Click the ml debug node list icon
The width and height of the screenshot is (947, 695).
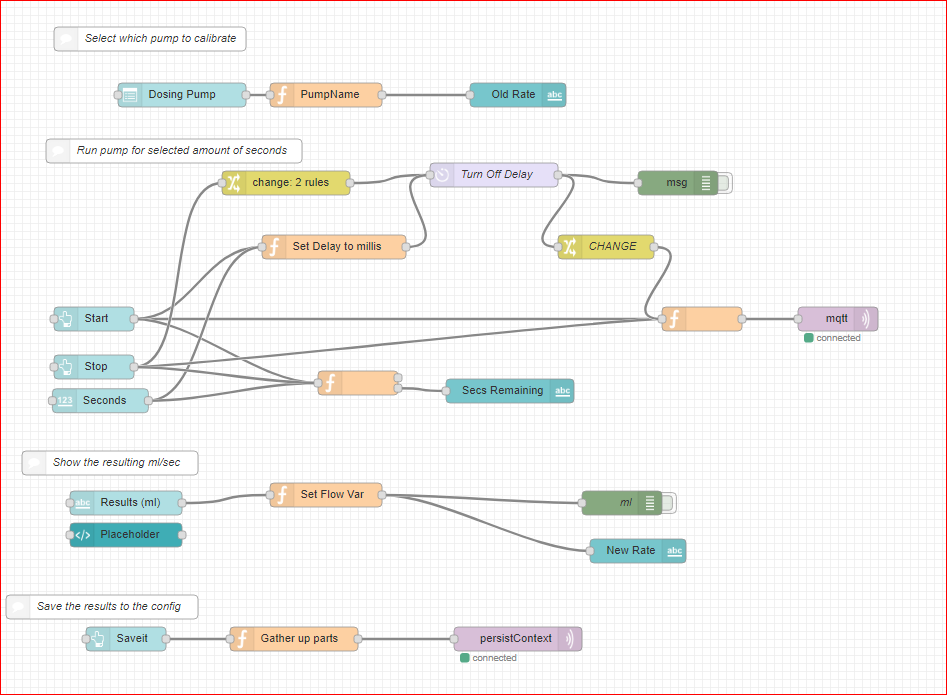coord(650,502)
